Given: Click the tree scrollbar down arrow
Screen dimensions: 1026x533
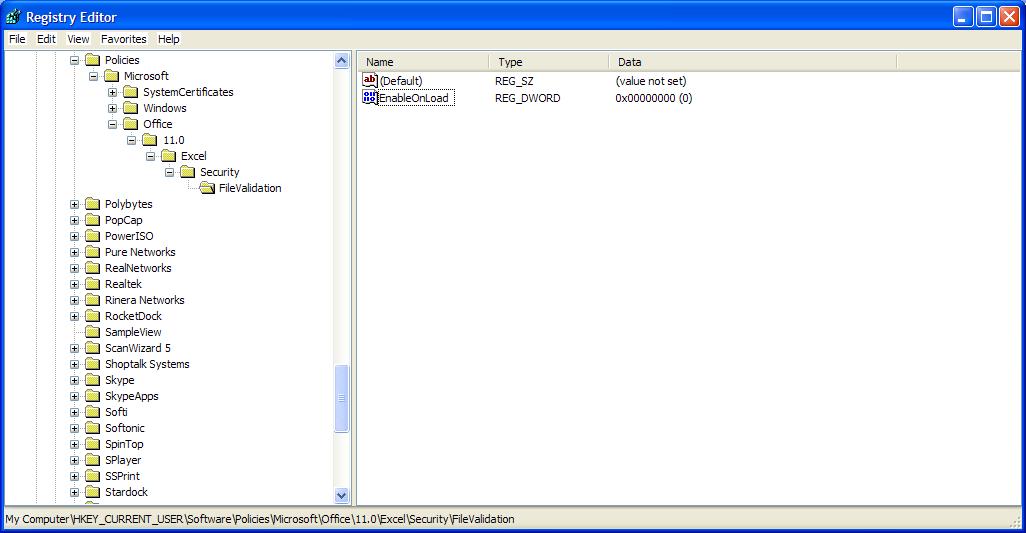Looking at the screenshot, I should 342,495.
